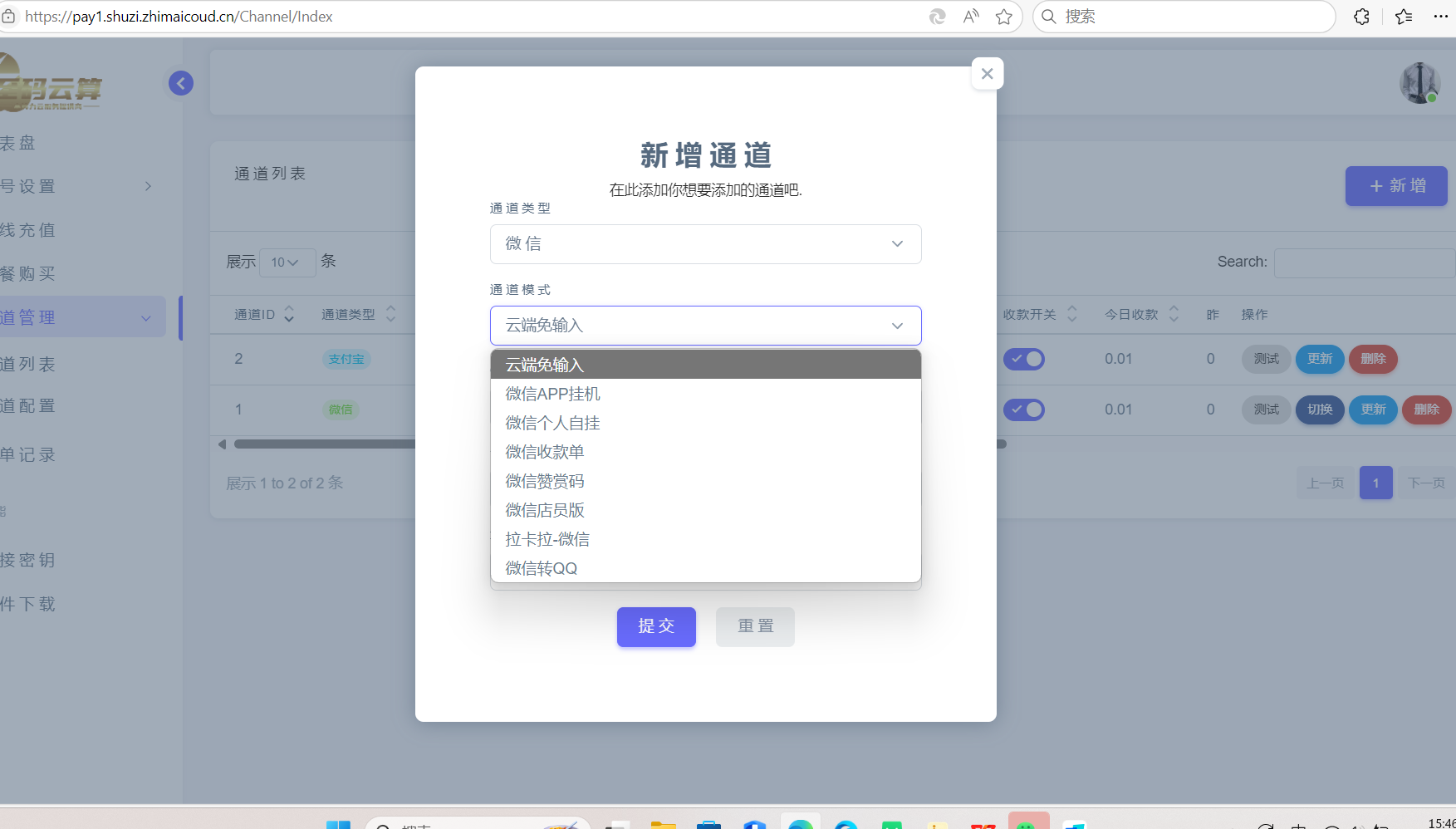Click the 提交 submit button
Screen dimensions: 1456x829
click(x=656, y=626)
